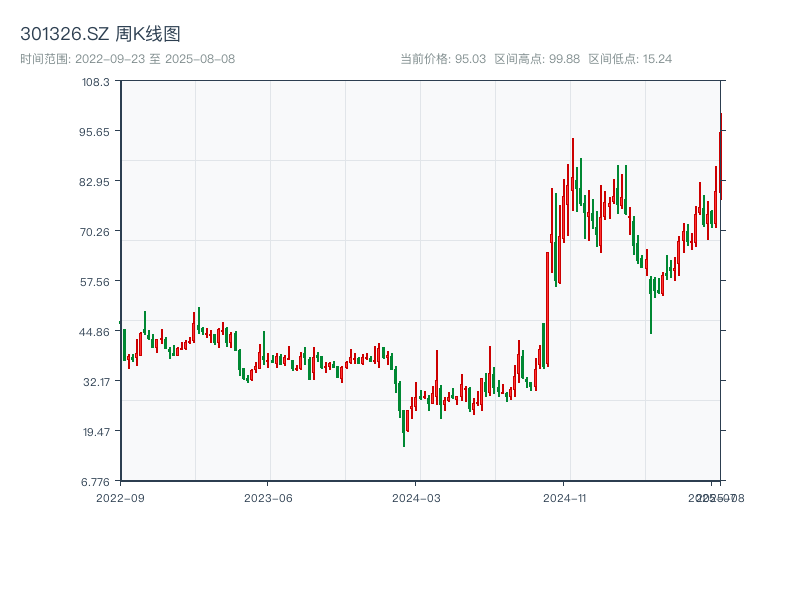This screenshot has width=800, height=600.
Task: Select the 2024-11 date axis label
Action: (x=565, y=497)
